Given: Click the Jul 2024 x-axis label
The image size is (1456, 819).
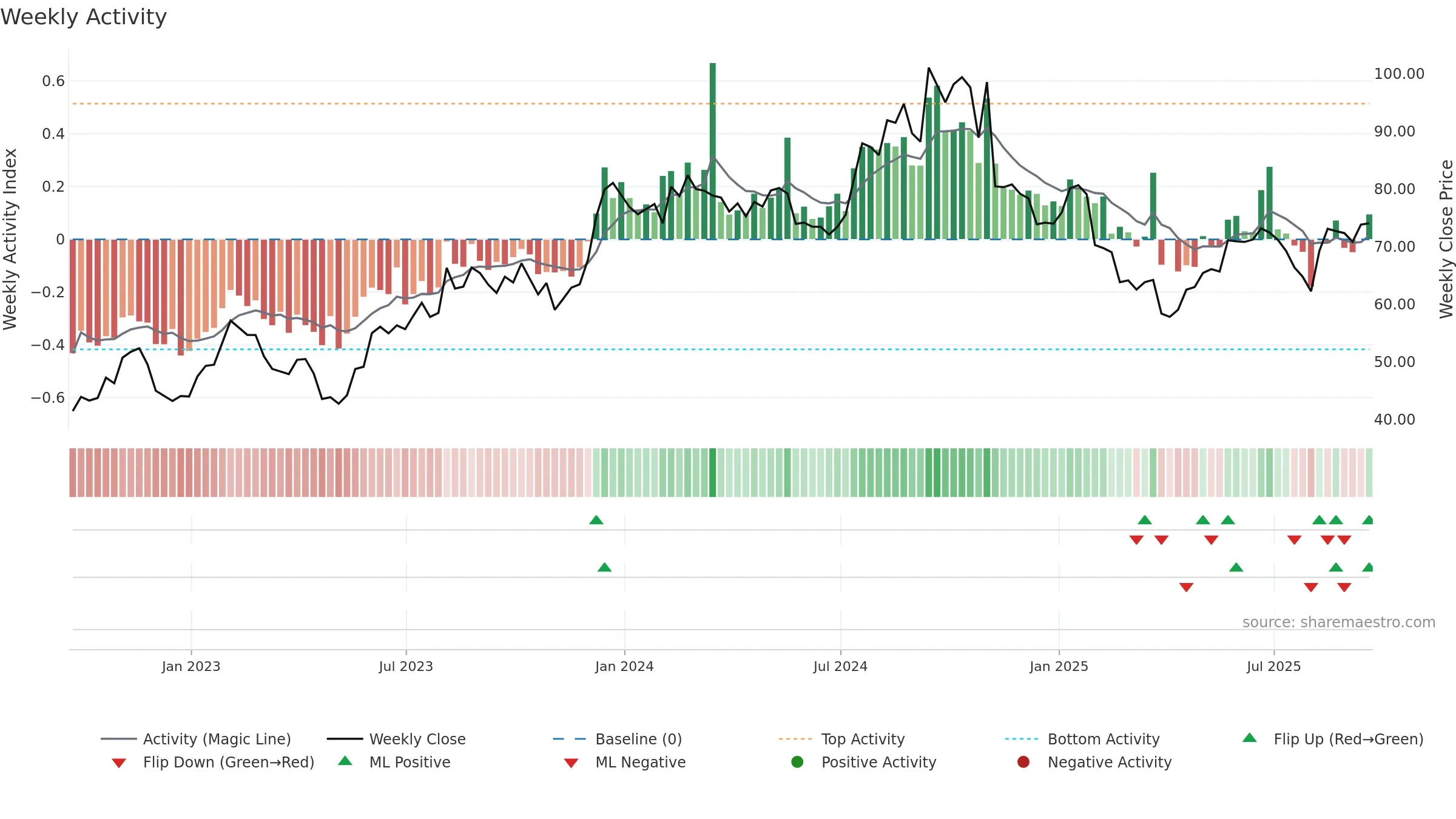Looking at the screenshot, I should 840,666.
